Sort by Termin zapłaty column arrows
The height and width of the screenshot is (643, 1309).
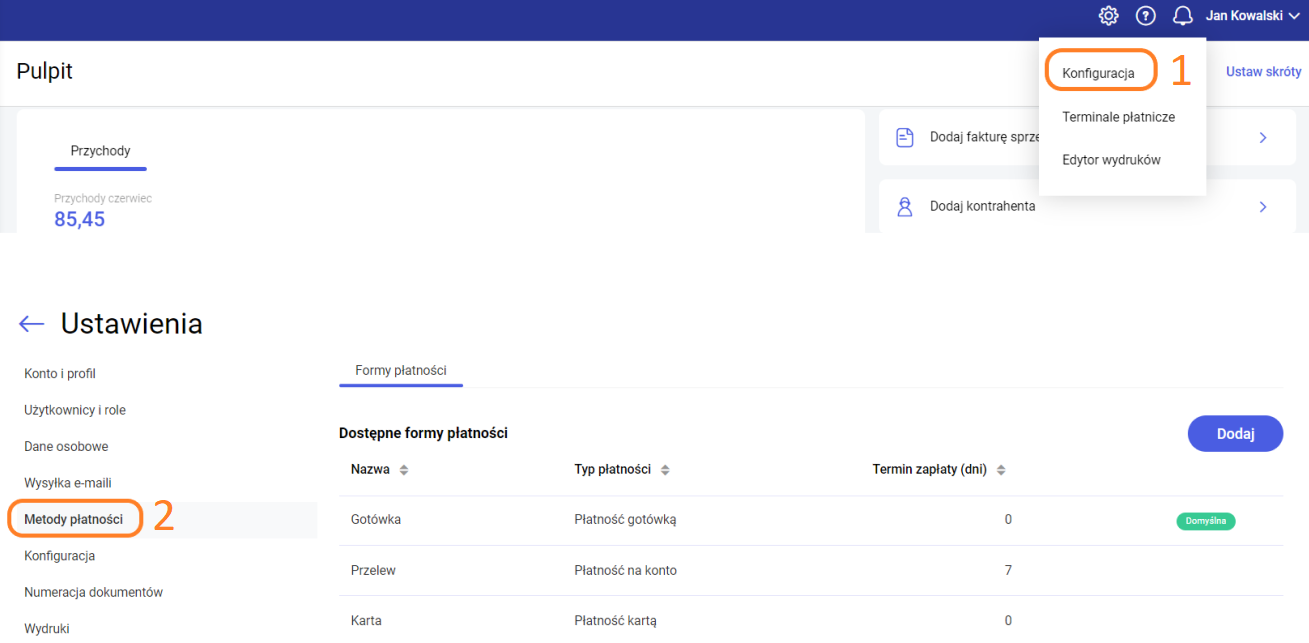(x=1001, y=470)
